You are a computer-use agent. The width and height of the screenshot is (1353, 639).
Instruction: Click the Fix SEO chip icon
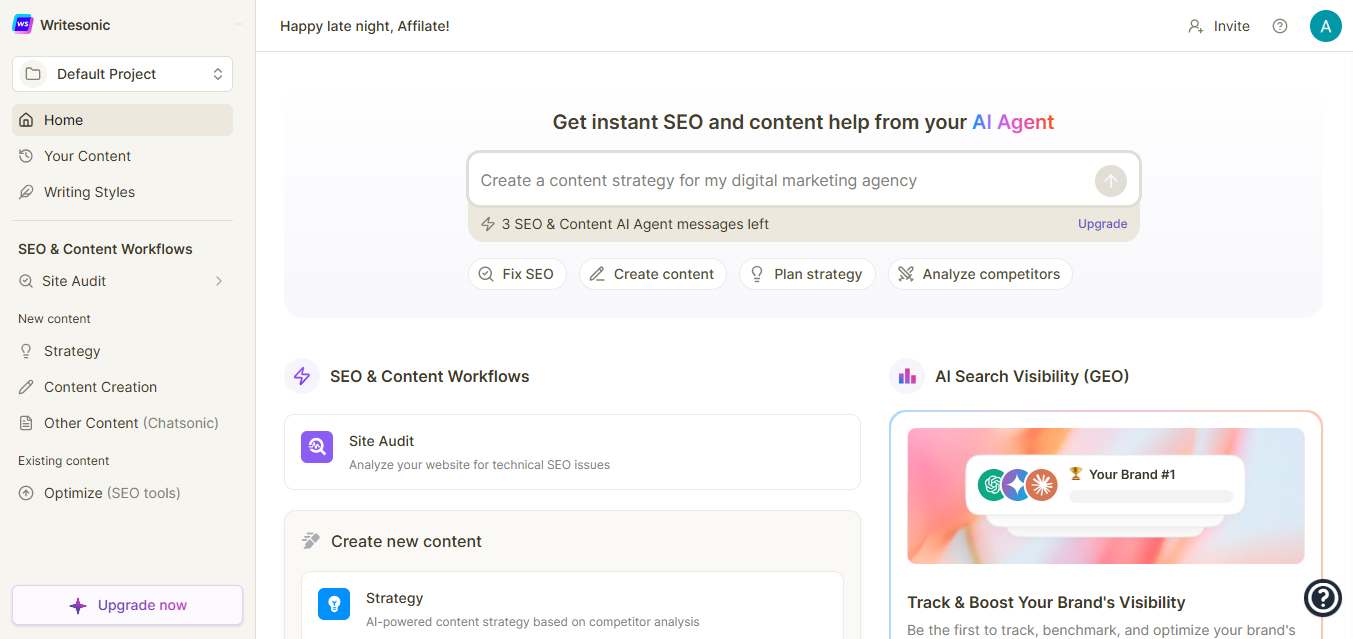click(x=486, y=274)
